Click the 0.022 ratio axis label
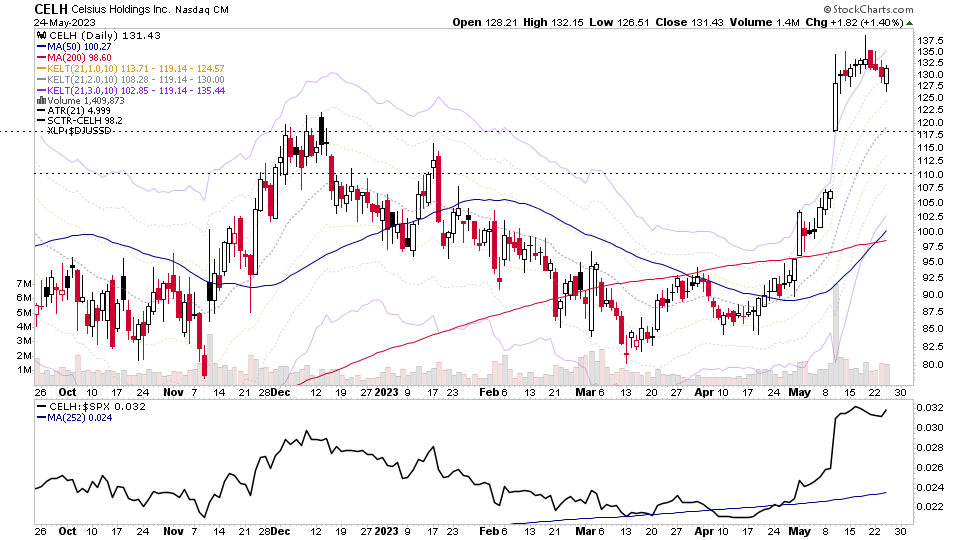 tap(930, 507)
